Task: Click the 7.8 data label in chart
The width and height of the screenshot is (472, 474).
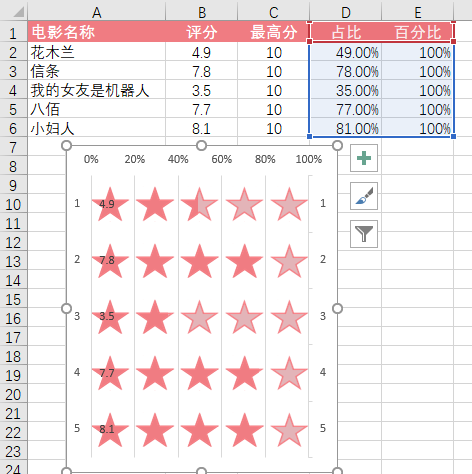Action: click(107, 260)
